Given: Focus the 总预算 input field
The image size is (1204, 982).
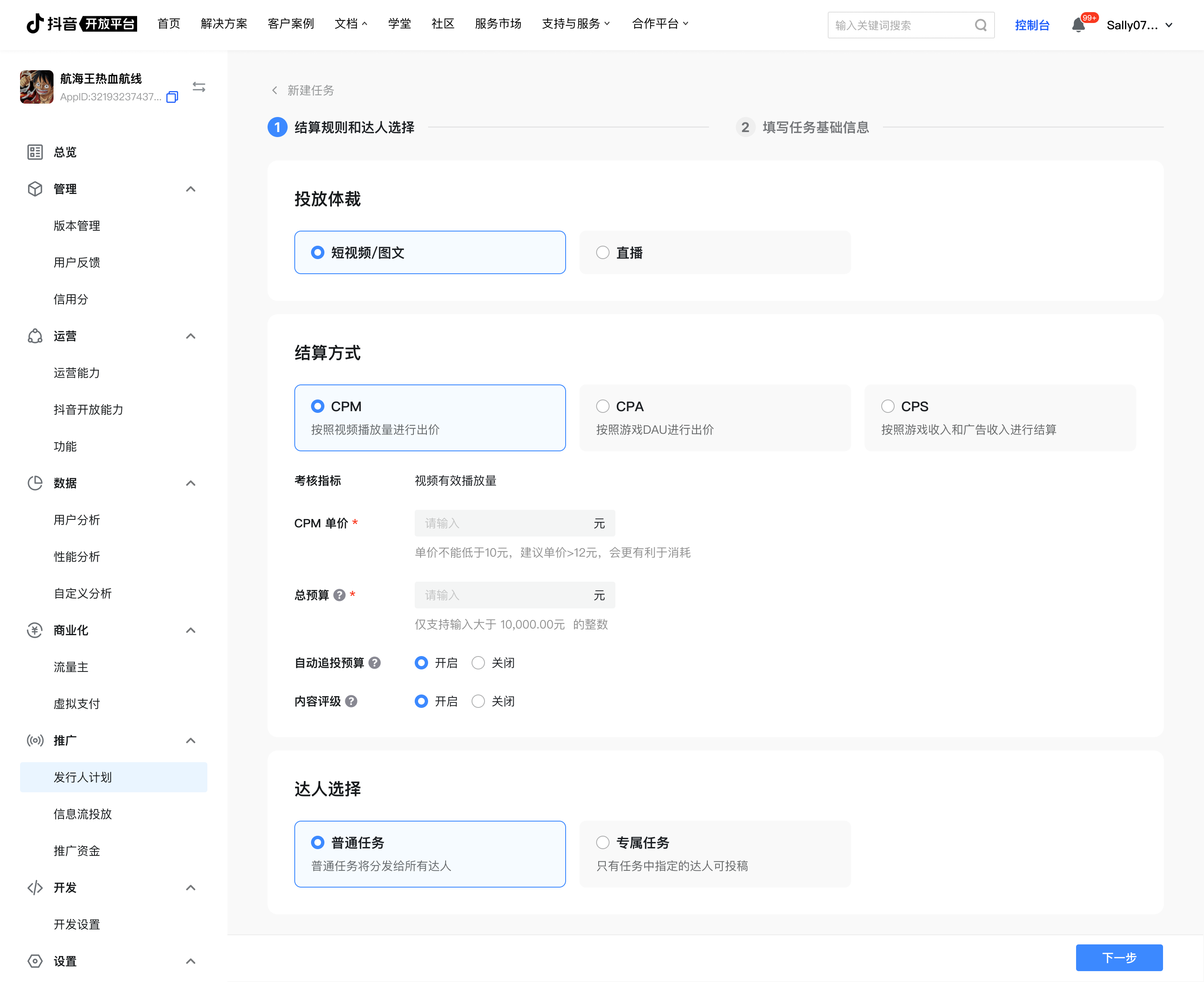Looking at the screenshot, I should coord(514,595).
